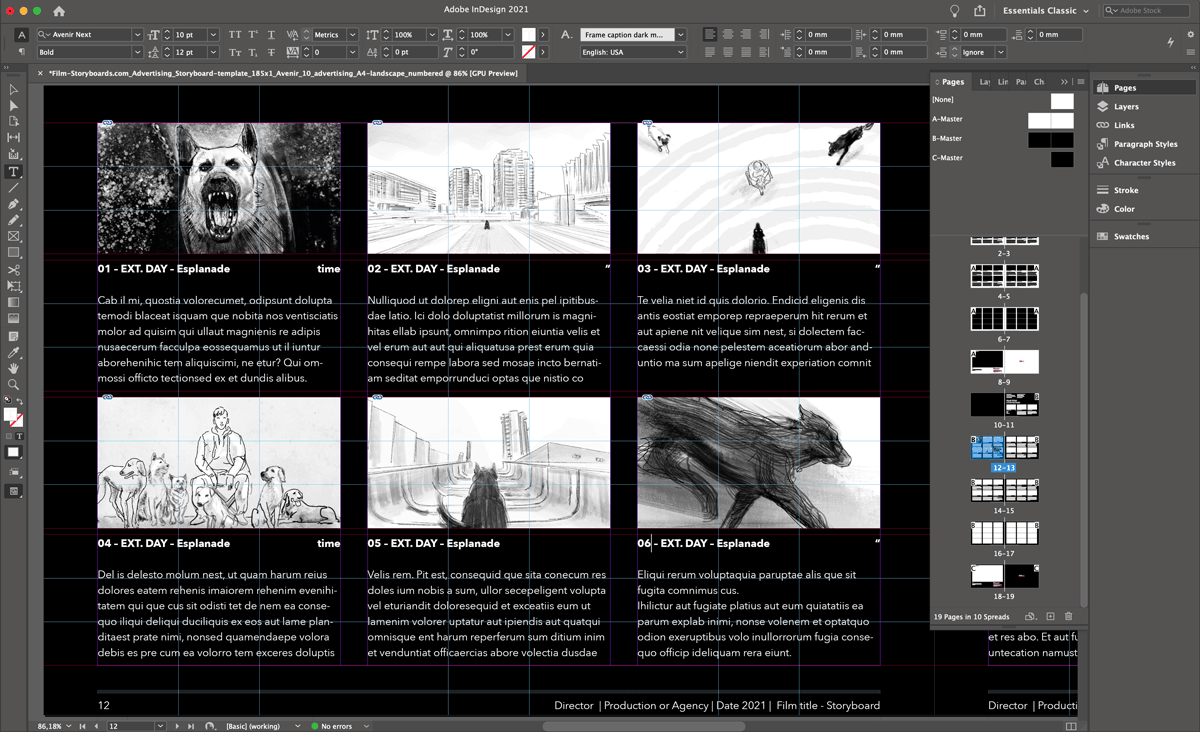Click the No errors preflight status
Viewport: 1200px width, 732px height.
(335, 726)
